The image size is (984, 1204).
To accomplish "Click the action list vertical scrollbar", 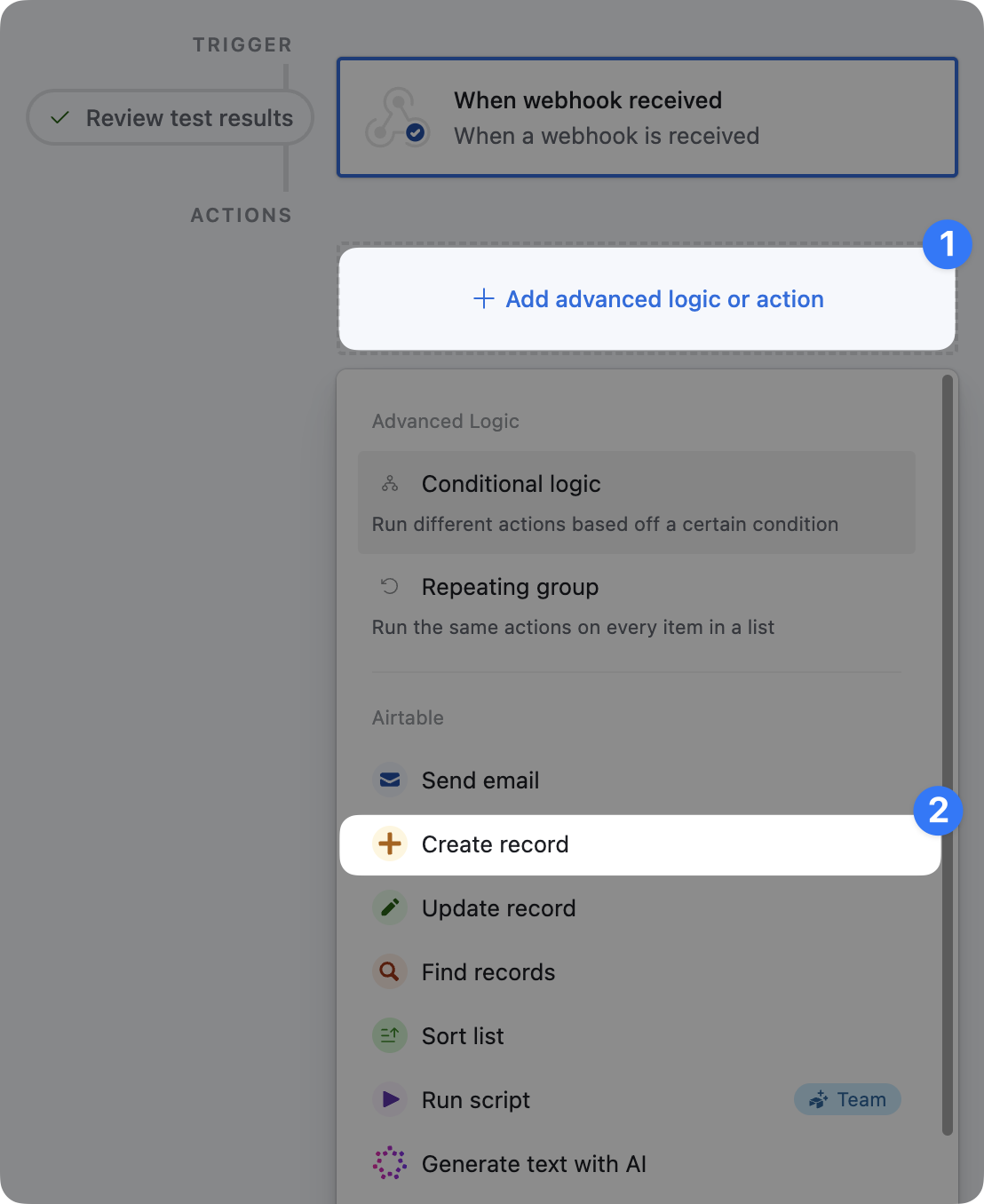I will [x=948, y=755].
